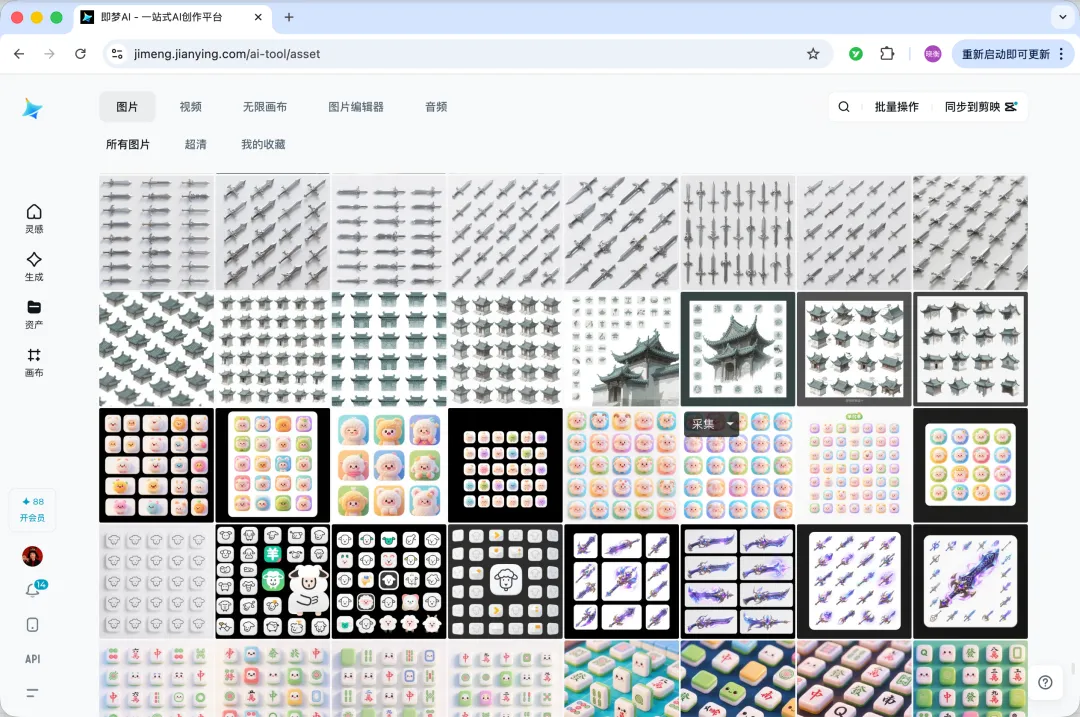This screenshot has width=1080, height=717.
Task: Switch to the 视频 tab
Action: pyautogui.click(x=191, y=107)
